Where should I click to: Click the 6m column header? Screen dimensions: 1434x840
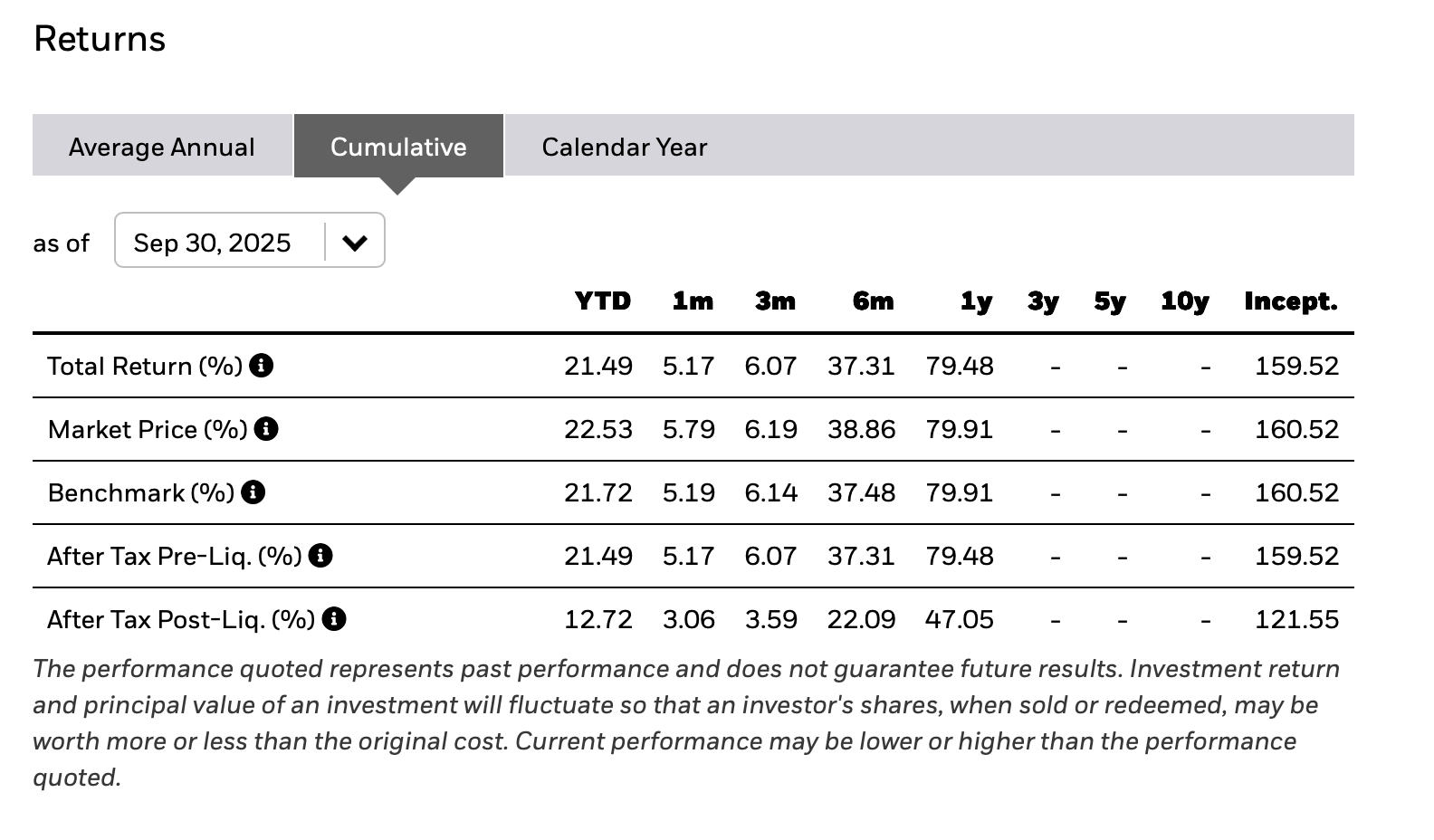(873, 301)
